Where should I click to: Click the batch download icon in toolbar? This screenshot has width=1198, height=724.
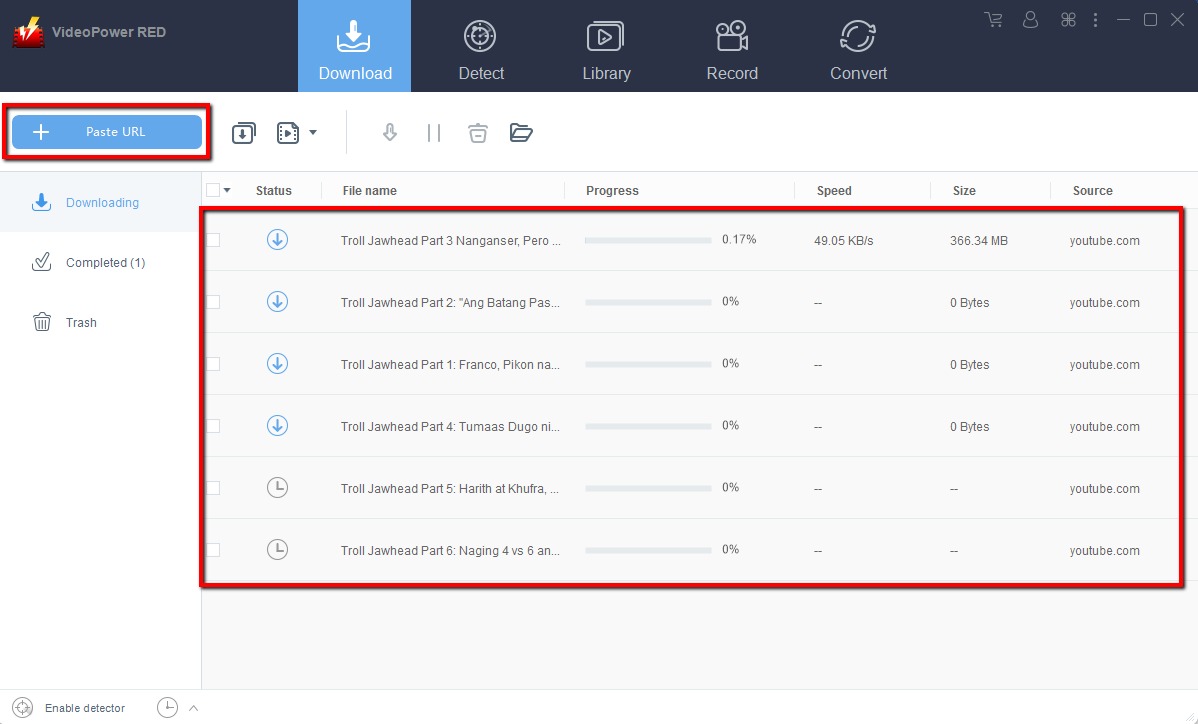[x=243, y=133]
